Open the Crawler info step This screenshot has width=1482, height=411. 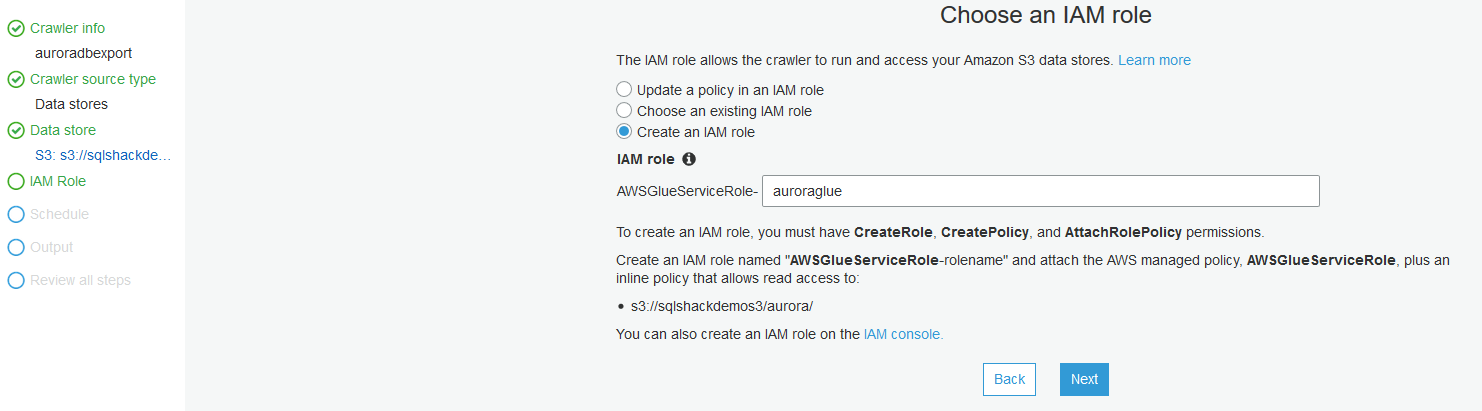tap(67, 29)
